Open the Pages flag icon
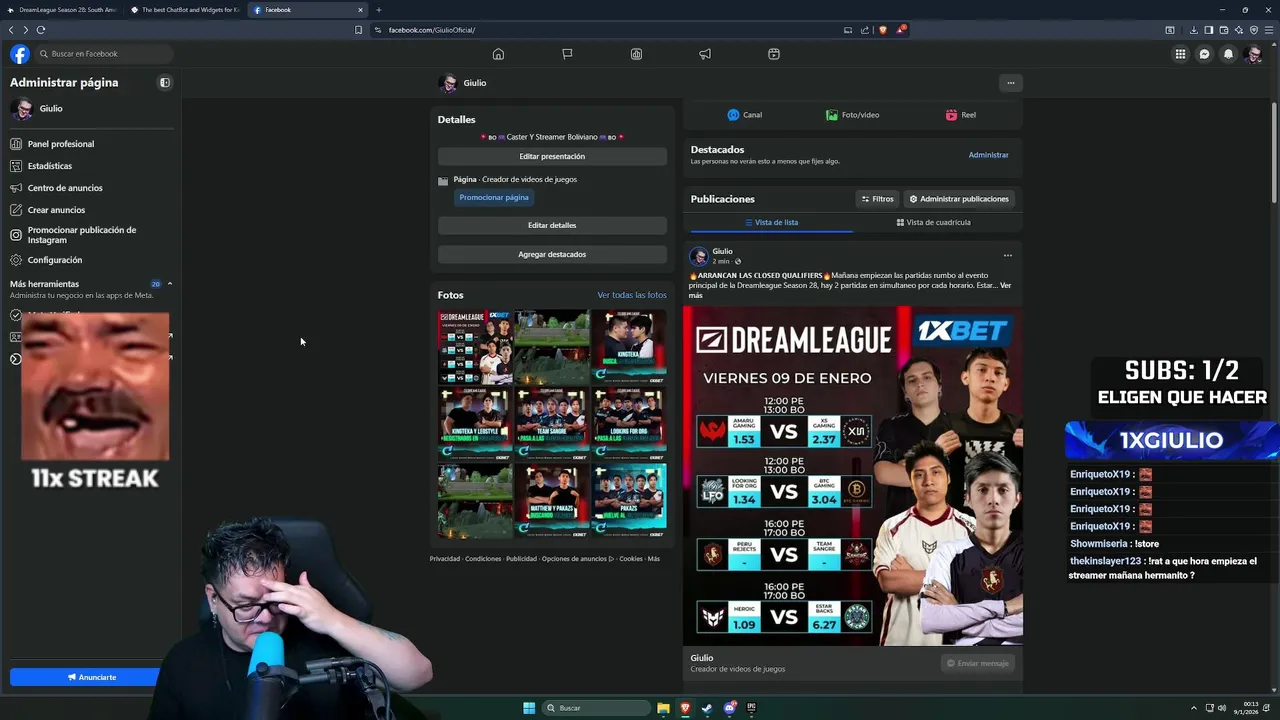 [x=567, y=54]
